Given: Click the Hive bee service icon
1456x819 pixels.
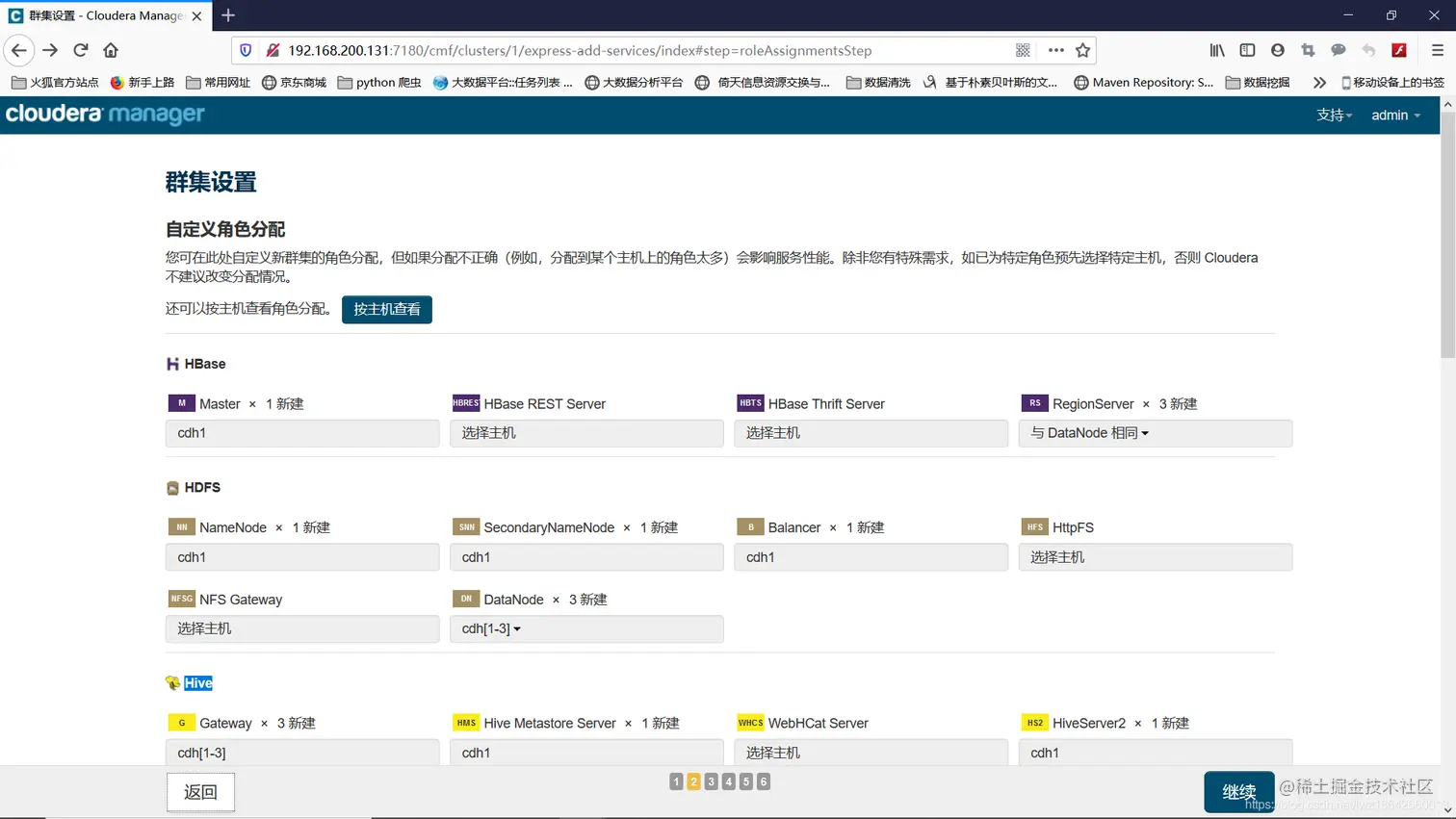Looking at the screenshot, I should click(x=172, y=683).
